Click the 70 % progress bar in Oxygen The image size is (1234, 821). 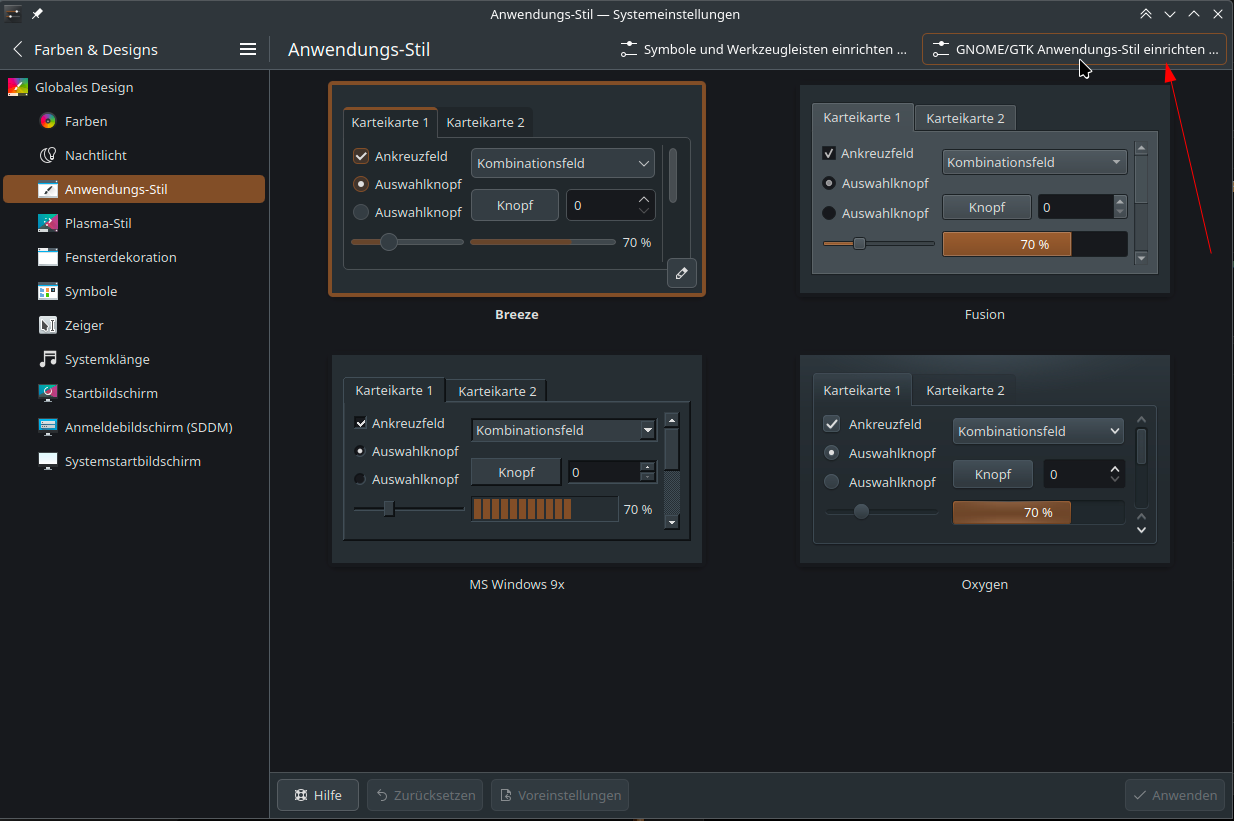[1038, 512]
